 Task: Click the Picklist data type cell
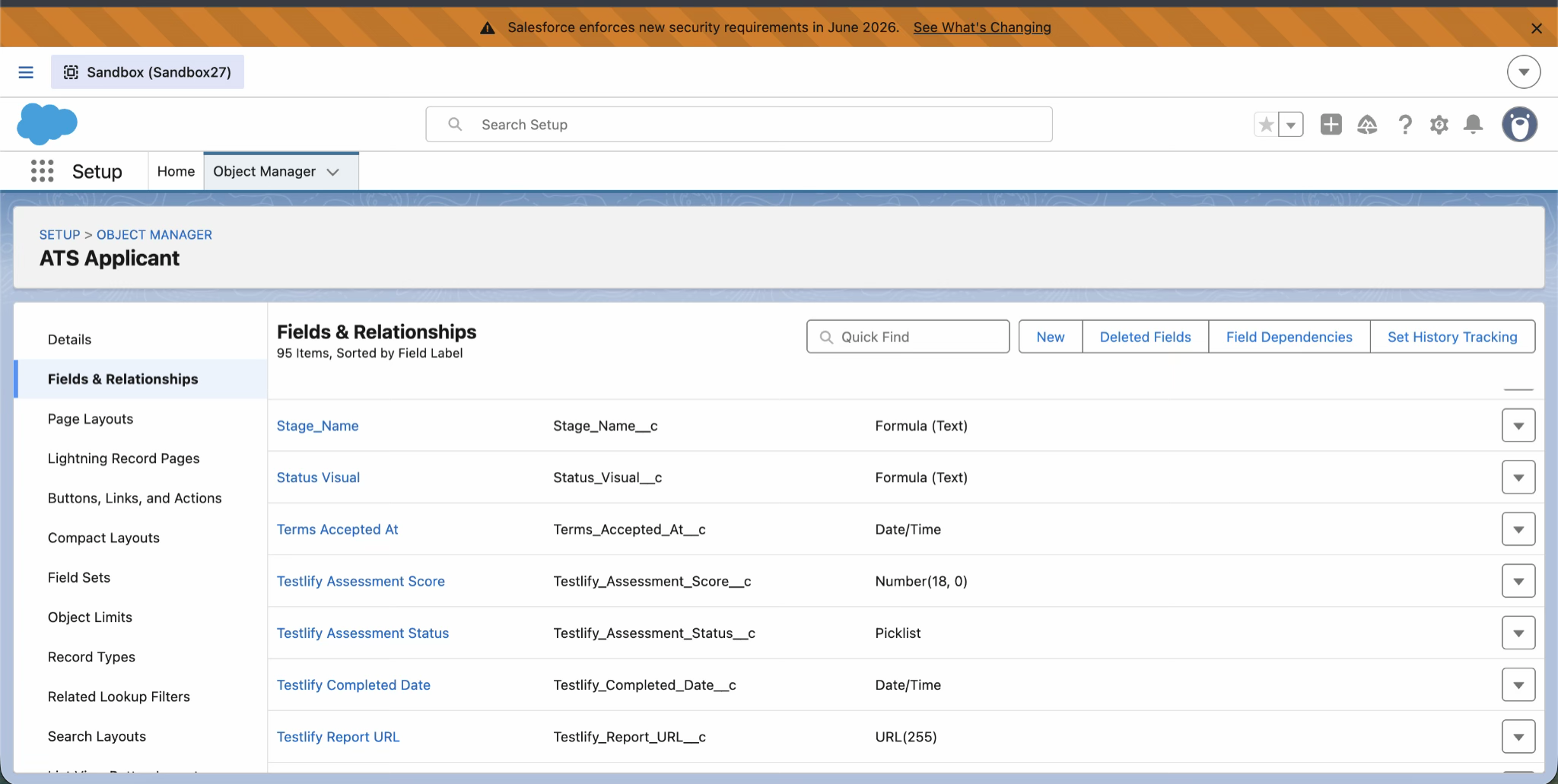[898, 633]
